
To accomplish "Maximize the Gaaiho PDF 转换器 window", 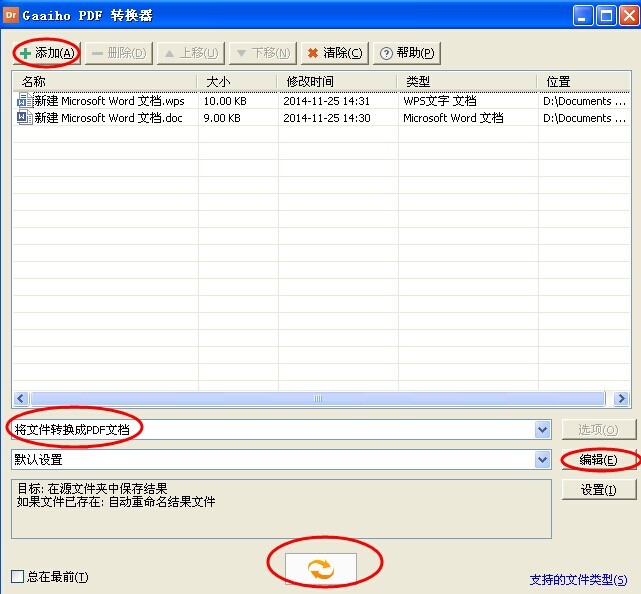I will tap(606, 16).
